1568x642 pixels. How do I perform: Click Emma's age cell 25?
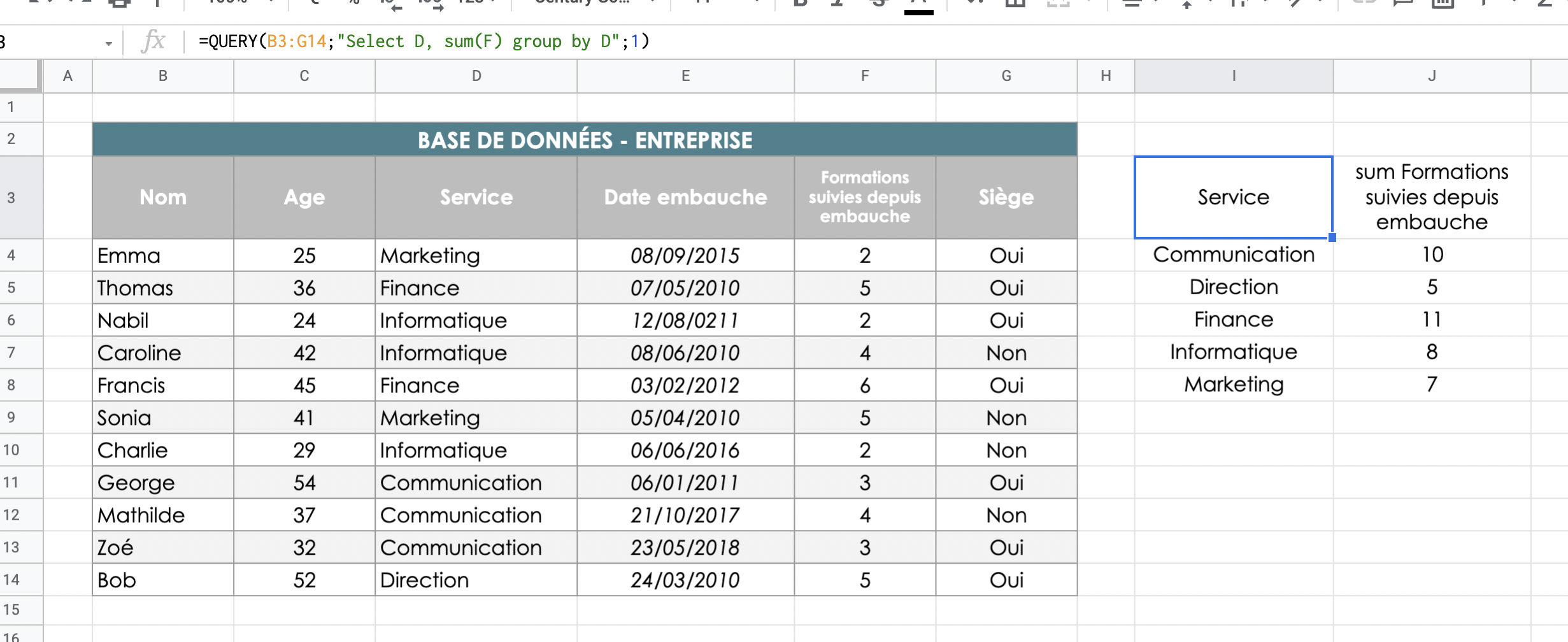pyautogui.click(x=304, y=255)
